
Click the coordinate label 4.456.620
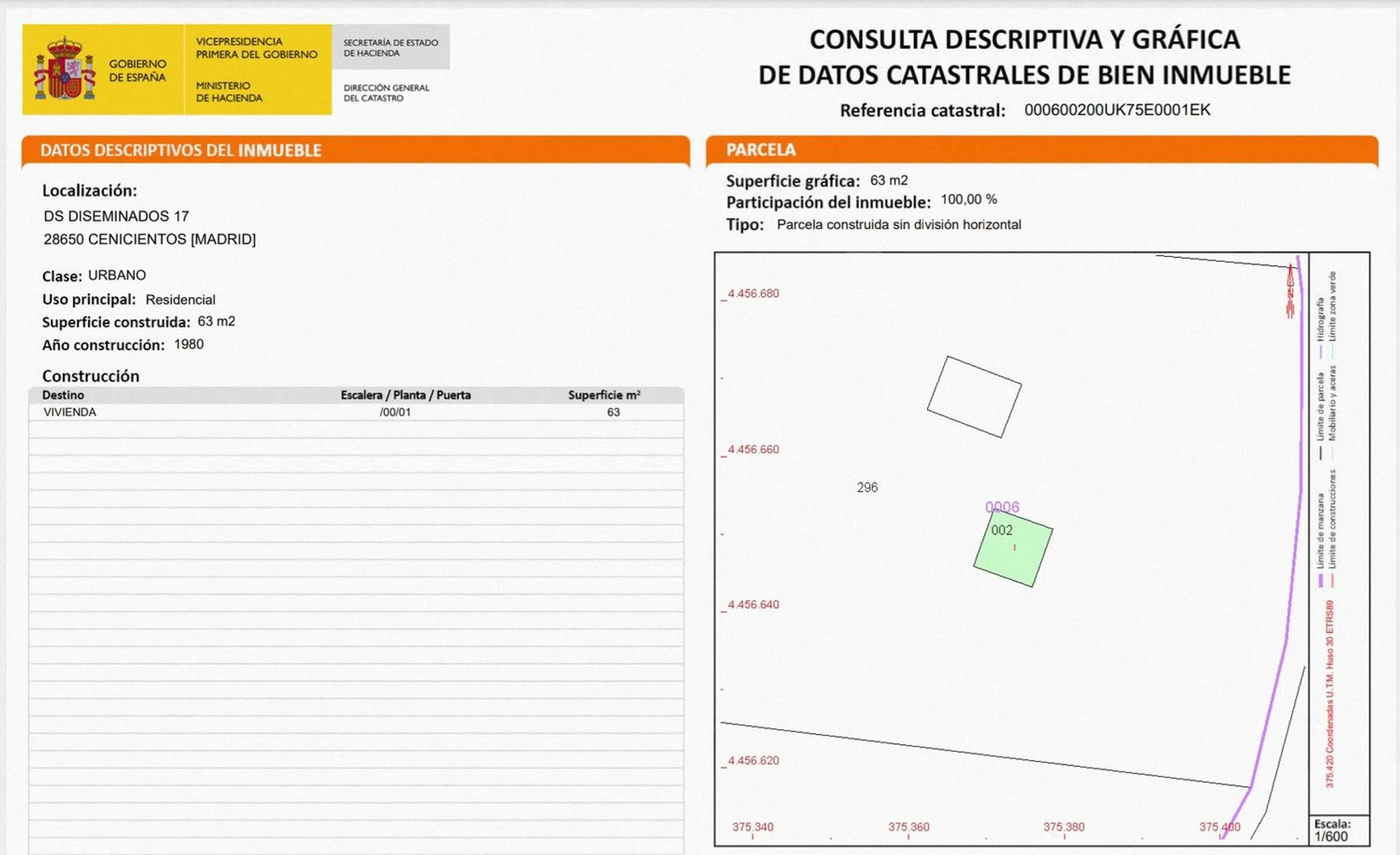tap(753, 760)
